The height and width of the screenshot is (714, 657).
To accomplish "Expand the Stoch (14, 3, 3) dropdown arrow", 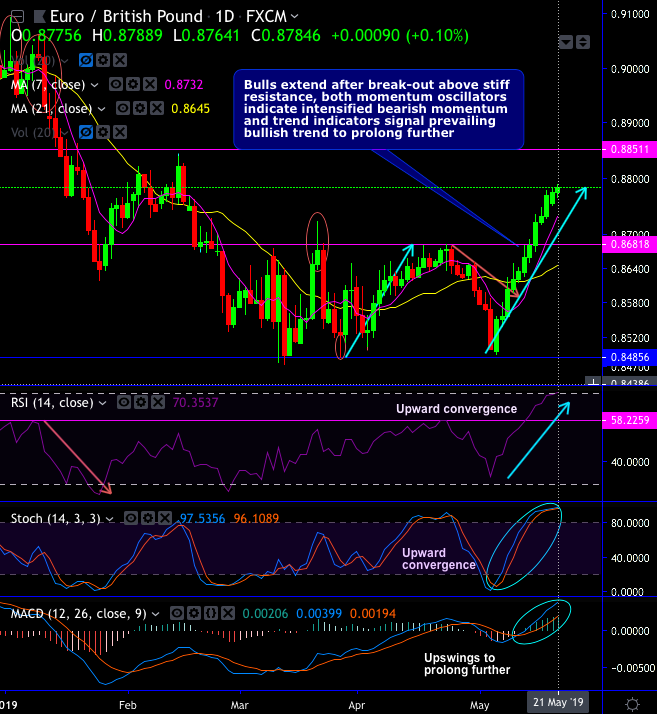I will click(x=110, y=519).
